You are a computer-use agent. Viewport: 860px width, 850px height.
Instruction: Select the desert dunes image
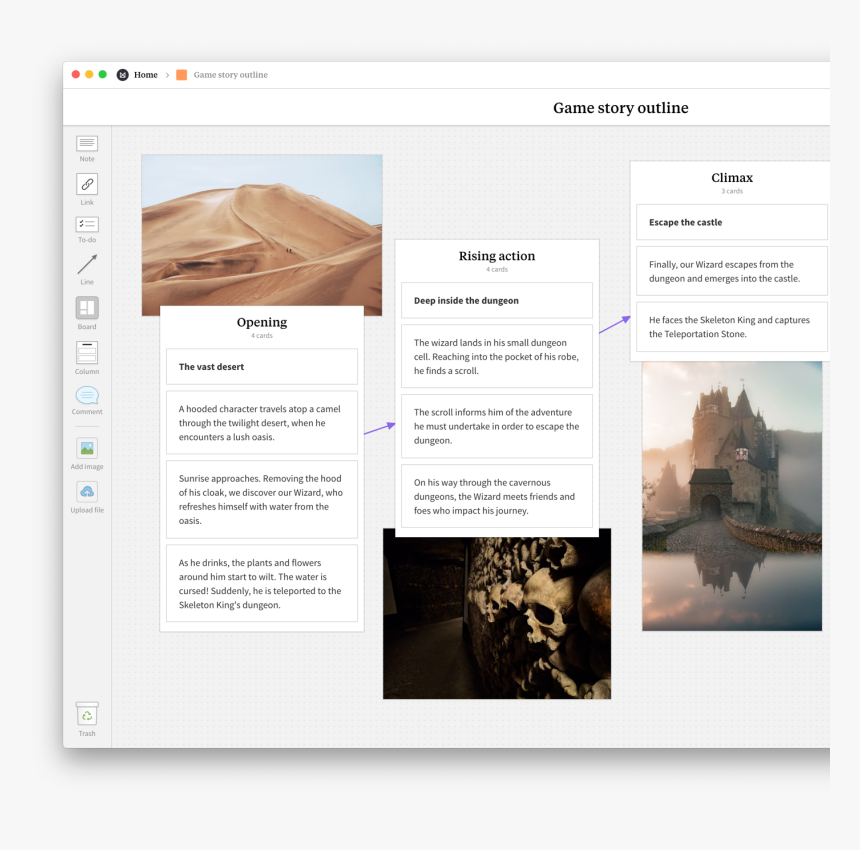261,230
